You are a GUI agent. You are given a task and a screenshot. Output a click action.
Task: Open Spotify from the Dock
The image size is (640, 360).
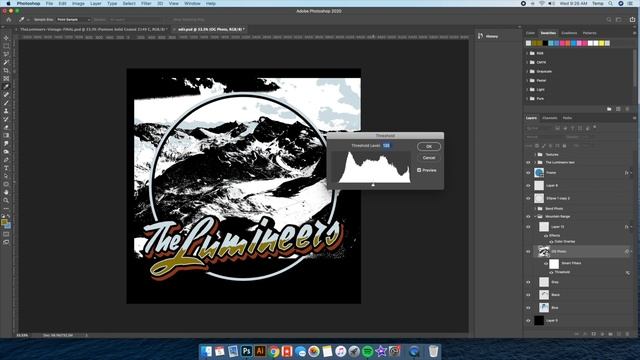[367, 351]
